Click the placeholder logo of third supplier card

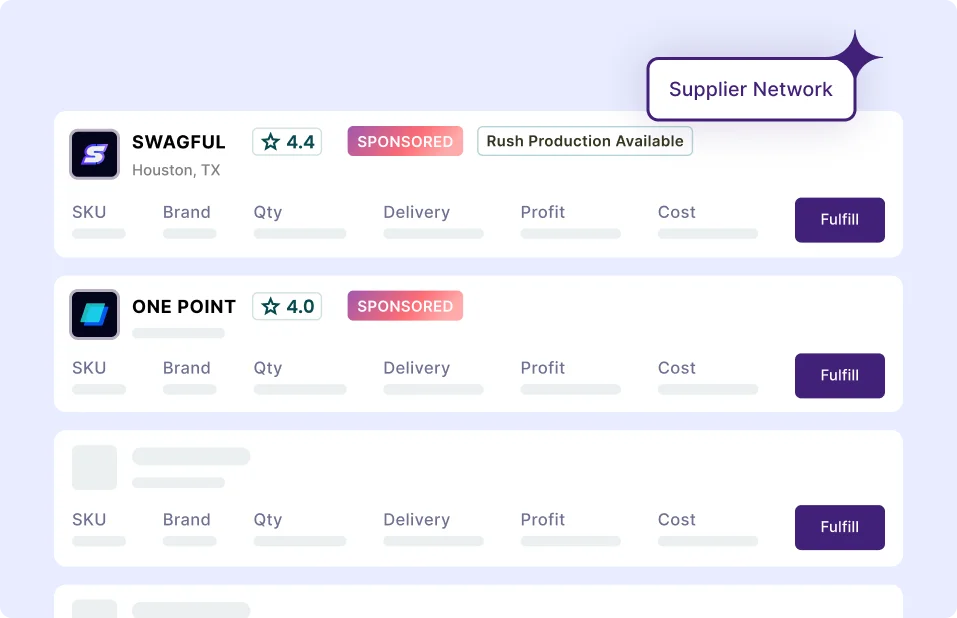[94, 467]
